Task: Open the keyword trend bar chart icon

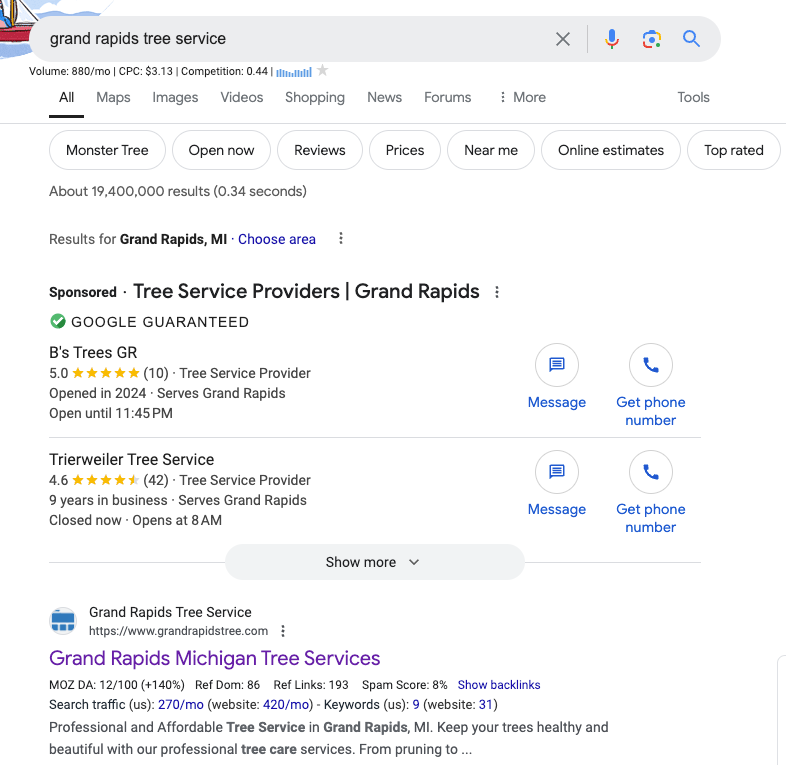Action: point(294,72)
